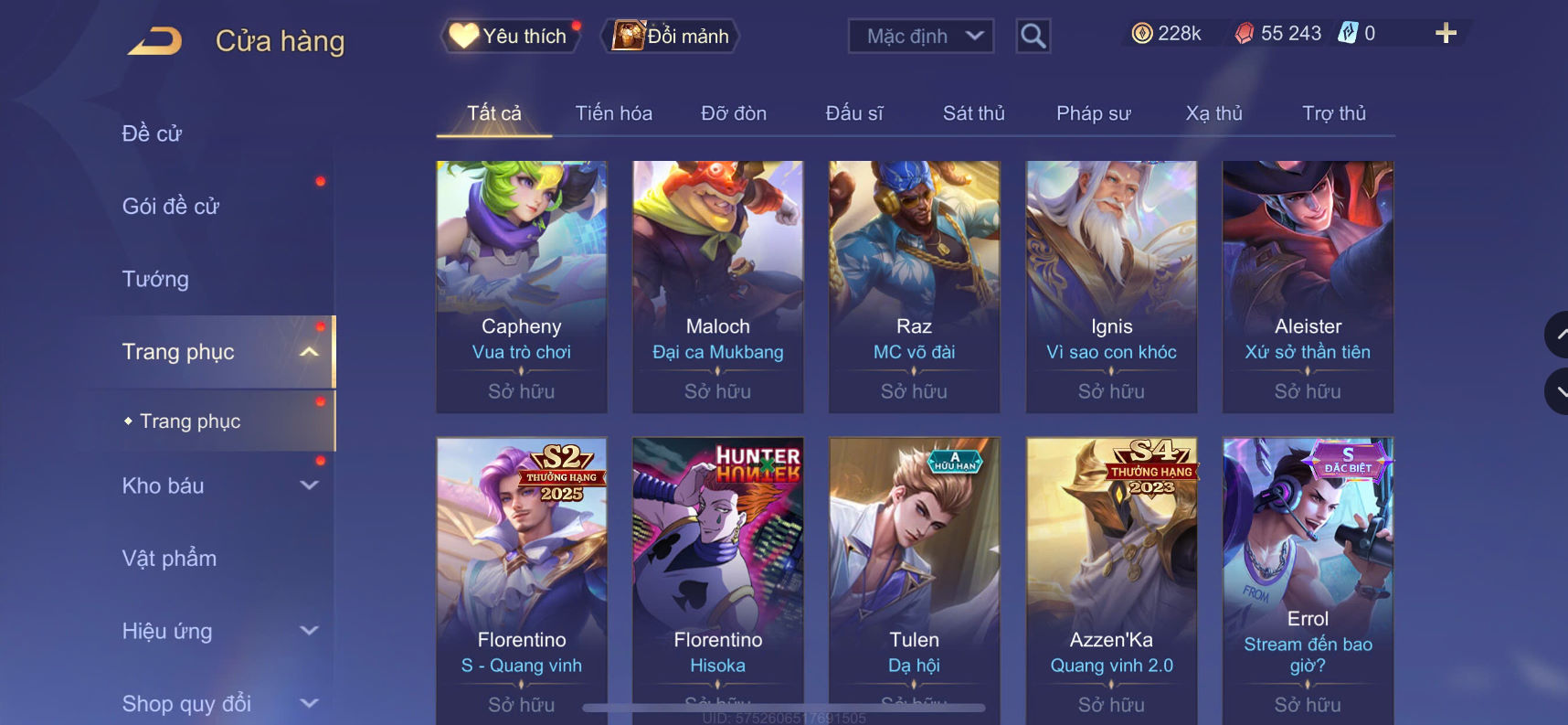The image size is (1568, 725).
Task: Open search with the magnifier icon
Action: coord(1033,37)
